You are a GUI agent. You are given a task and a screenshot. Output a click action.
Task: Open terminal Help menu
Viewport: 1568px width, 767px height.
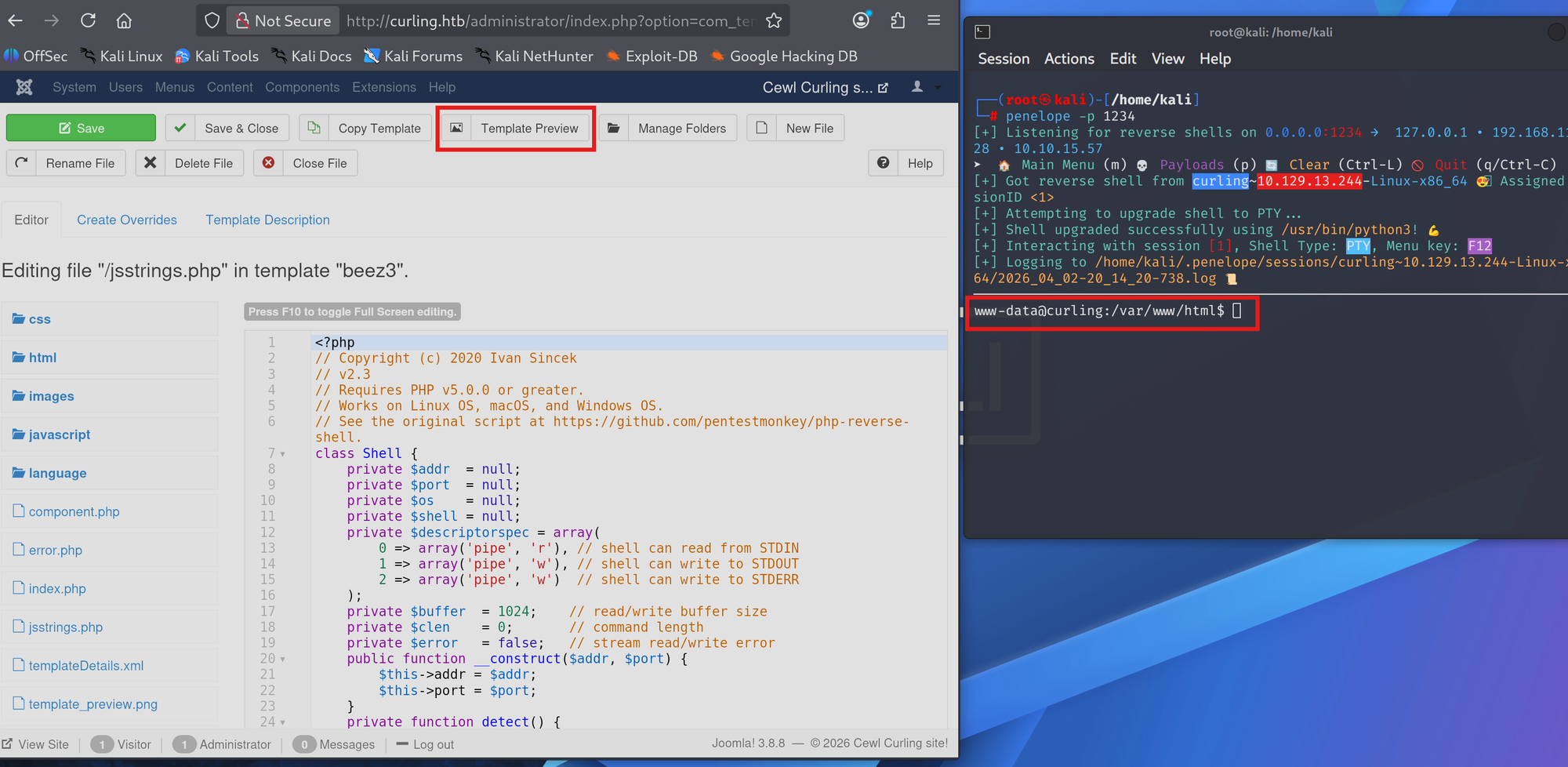click(1215, 59)
